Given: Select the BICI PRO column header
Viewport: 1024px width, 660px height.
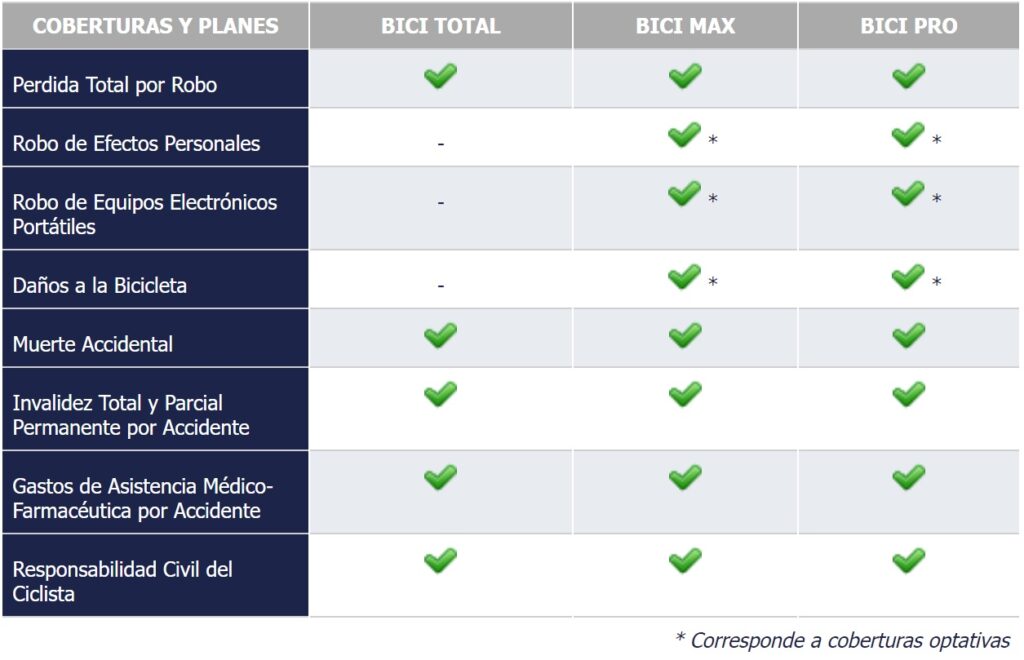Looking at the screenshot, I should 909,26.
